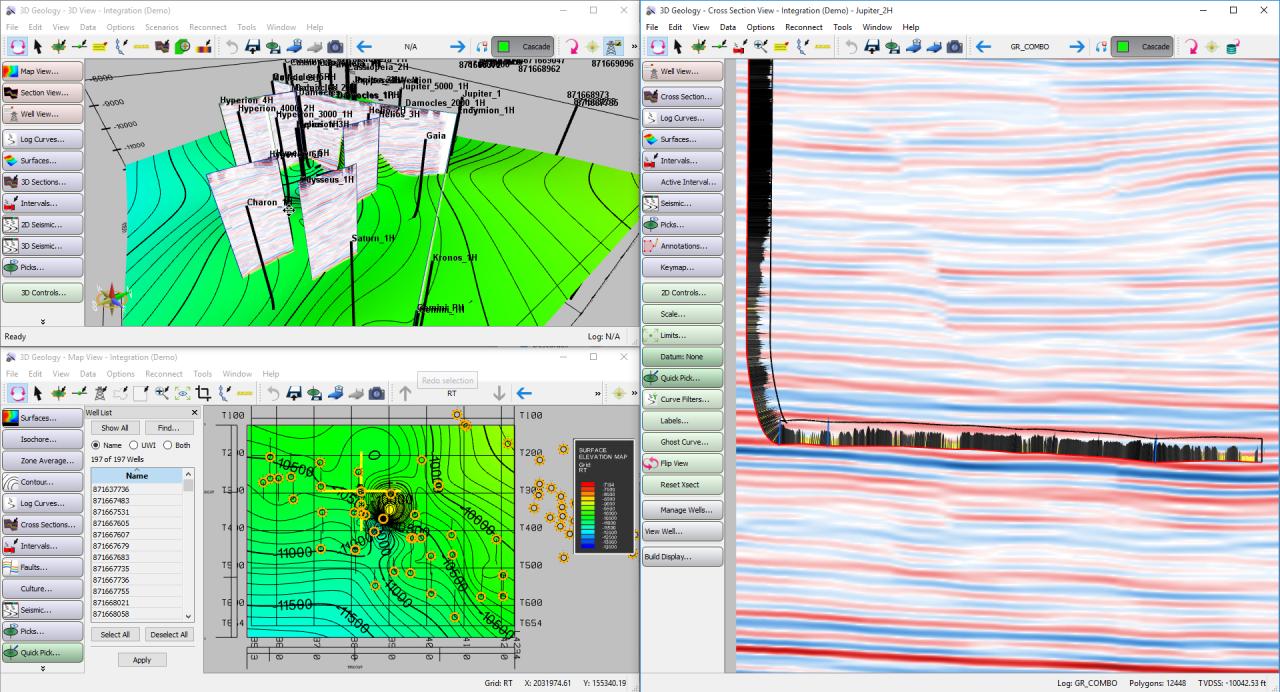
Task: Toggle Cascade button in 3D View toolbar
Action: pyautogui.click(x=524, y=47)
